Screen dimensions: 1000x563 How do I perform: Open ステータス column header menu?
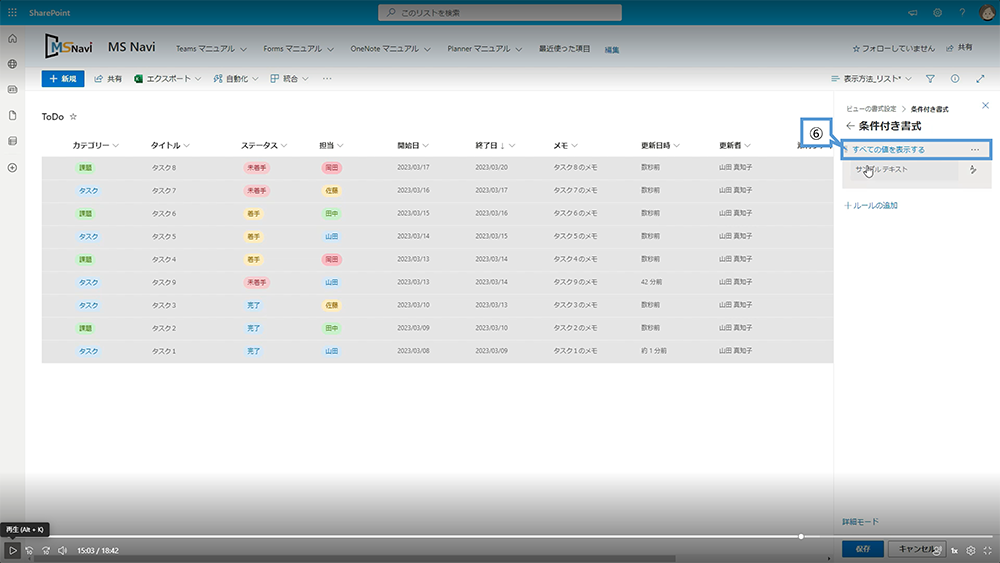(264, 145)
